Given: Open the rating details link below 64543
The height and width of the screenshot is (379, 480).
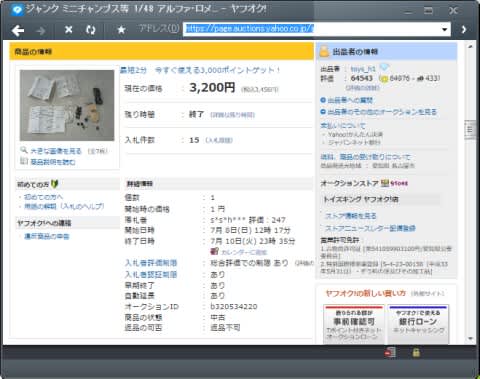Looking at the screenshot, I should pyautogui.click(x=362, y=88).
